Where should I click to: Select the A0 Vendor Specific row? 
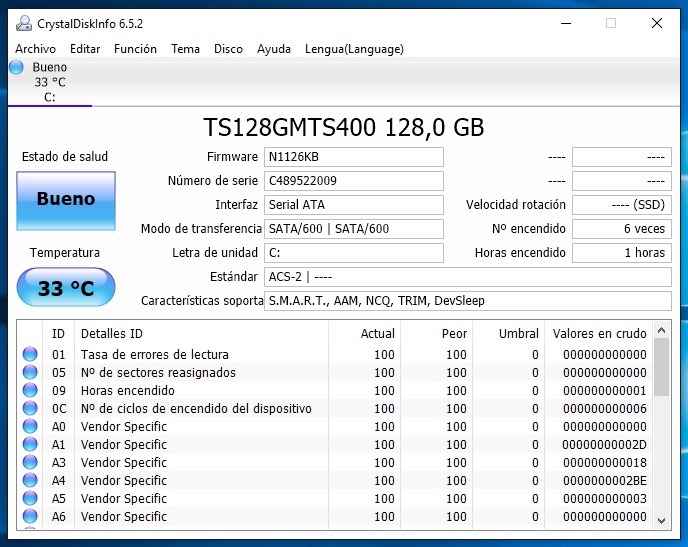pyautogui.click(x=335, y=426)
